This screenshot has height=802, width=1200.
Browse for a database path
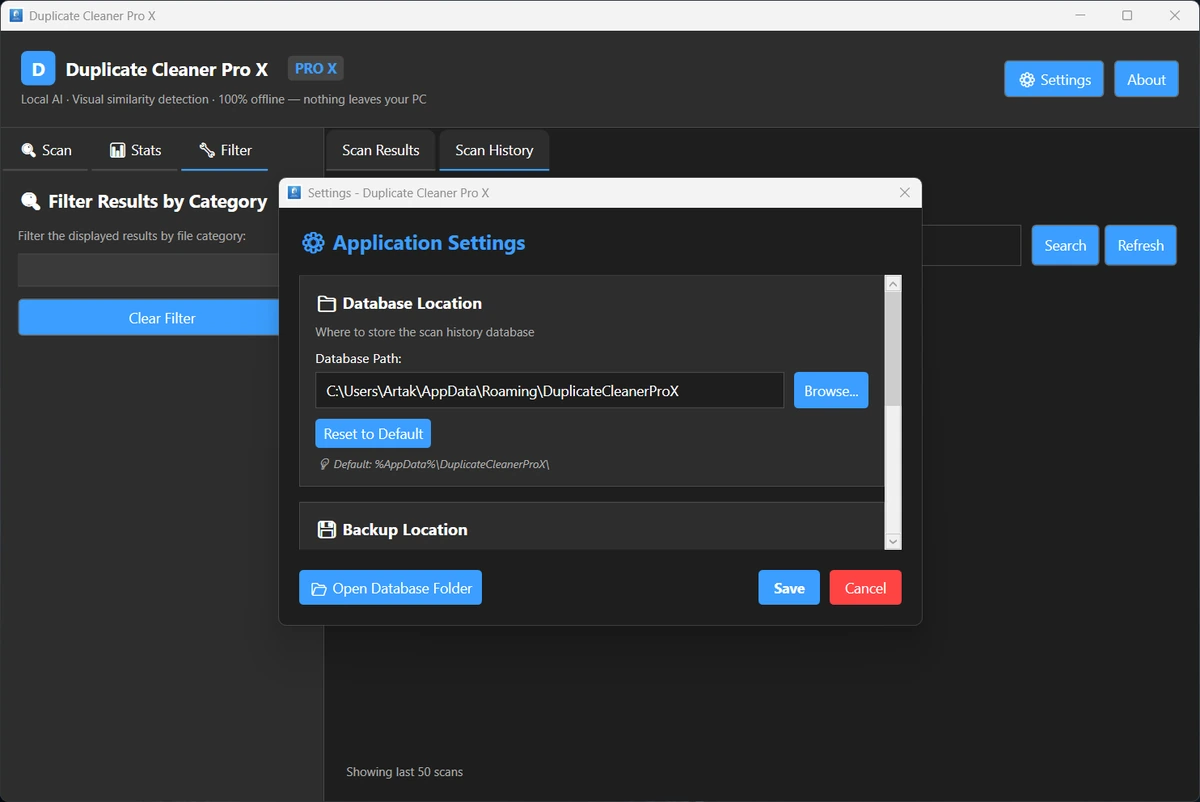831,391
